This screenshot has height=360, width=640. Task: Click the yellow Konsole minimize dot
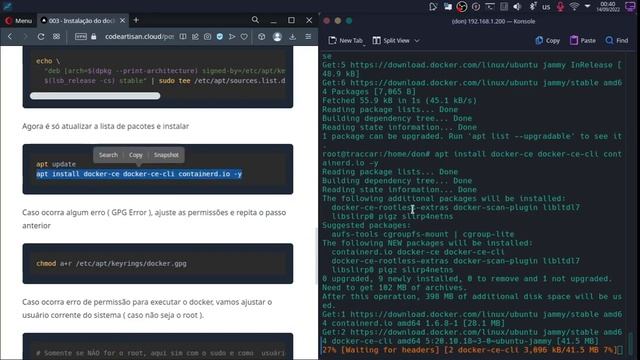click(x=338, y=21)
